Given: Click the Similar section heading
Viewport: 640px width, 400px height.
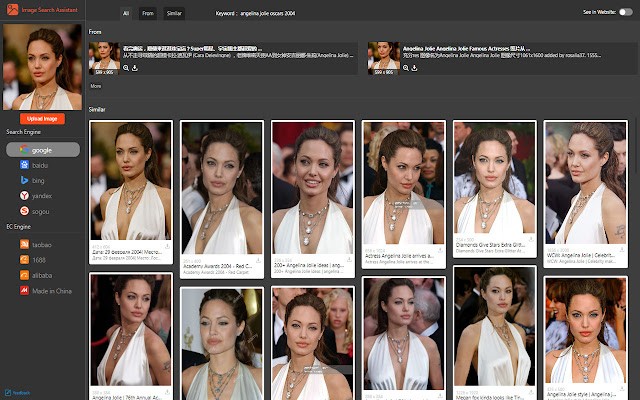Looking at the screenshot, I should point(97,109).
